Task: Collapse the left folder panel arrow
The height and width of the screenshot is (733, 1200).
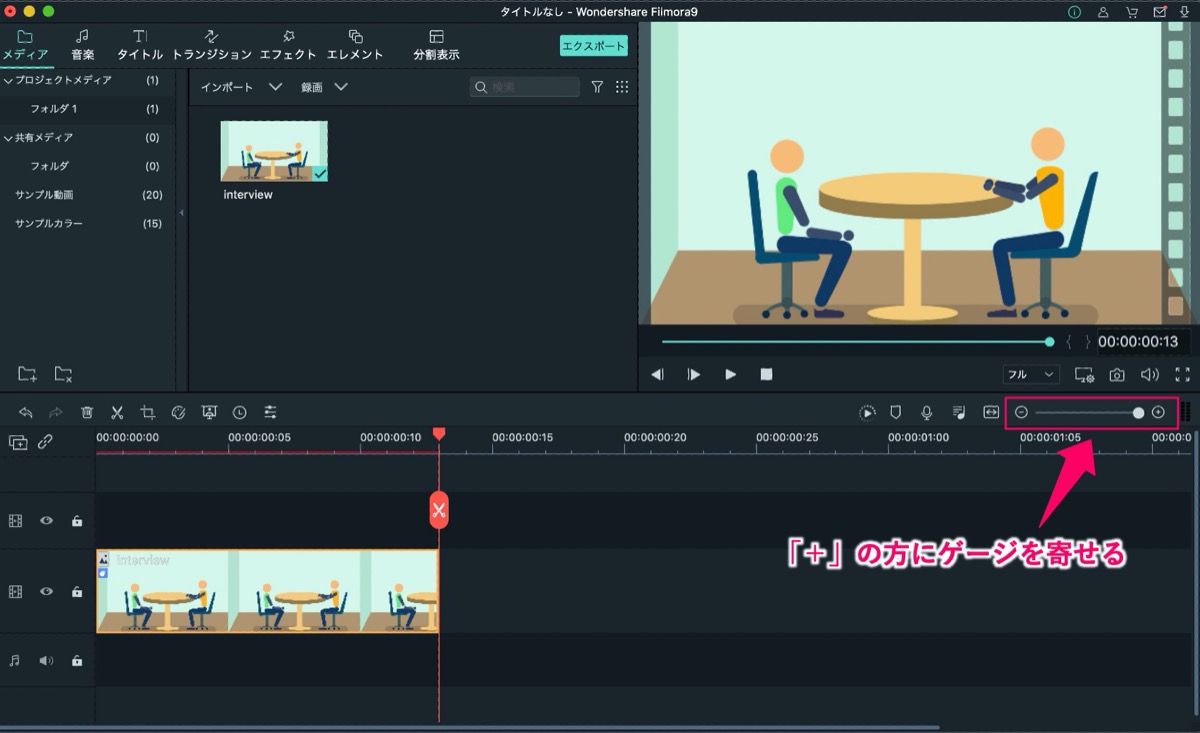Action: pos(181,213)
